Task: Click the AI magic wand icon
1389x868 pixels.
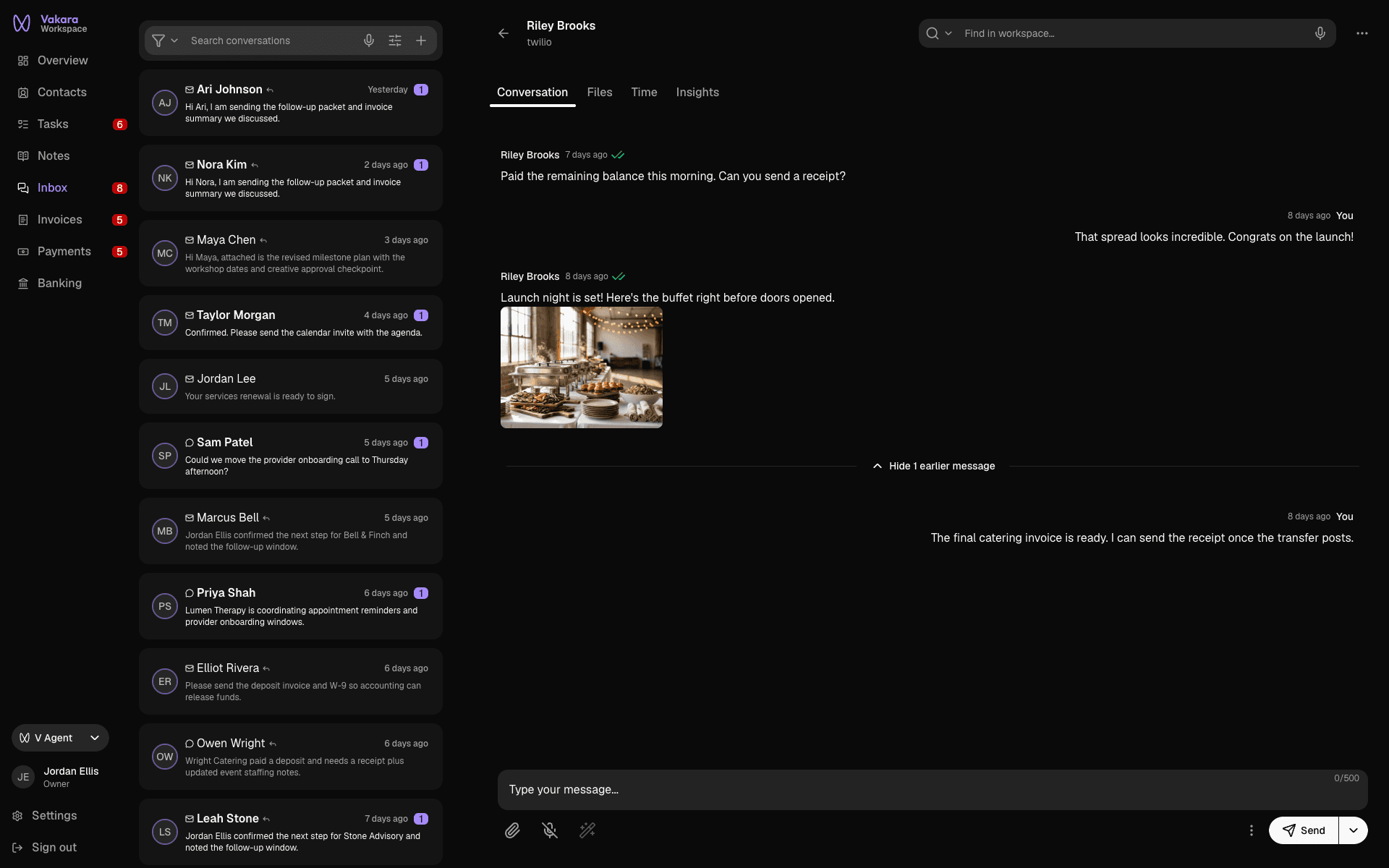Action: click(587, 830)
